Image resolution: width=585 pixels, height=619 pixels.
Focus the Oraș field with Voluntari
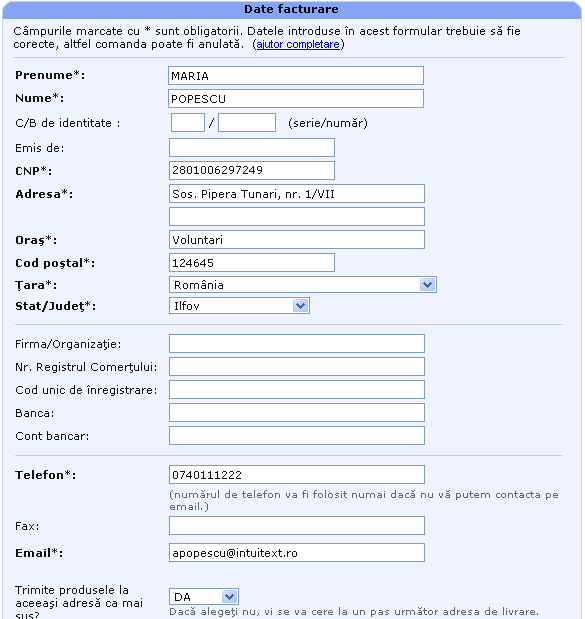point(297,240)
